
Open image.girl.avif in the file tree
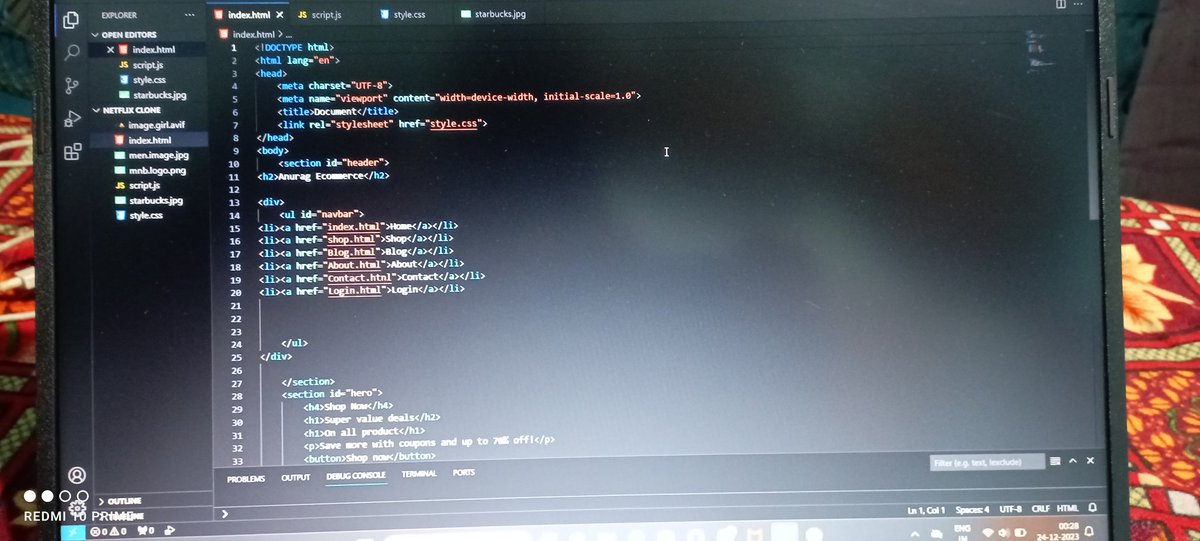[155, 125]
